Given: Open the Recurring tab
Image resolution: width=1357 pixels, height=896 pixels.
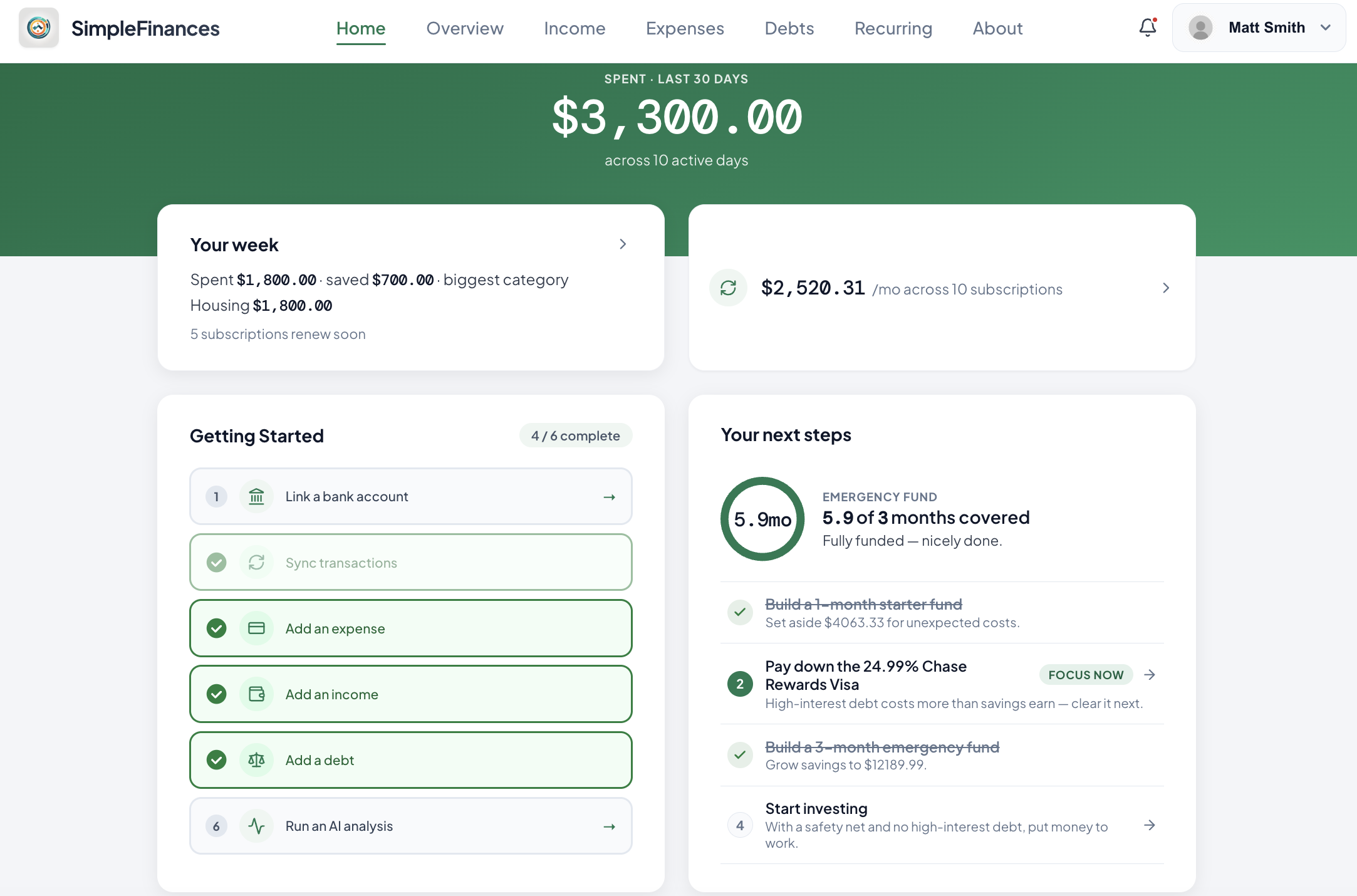Looking at the screenshot, I should coord(893,28).
